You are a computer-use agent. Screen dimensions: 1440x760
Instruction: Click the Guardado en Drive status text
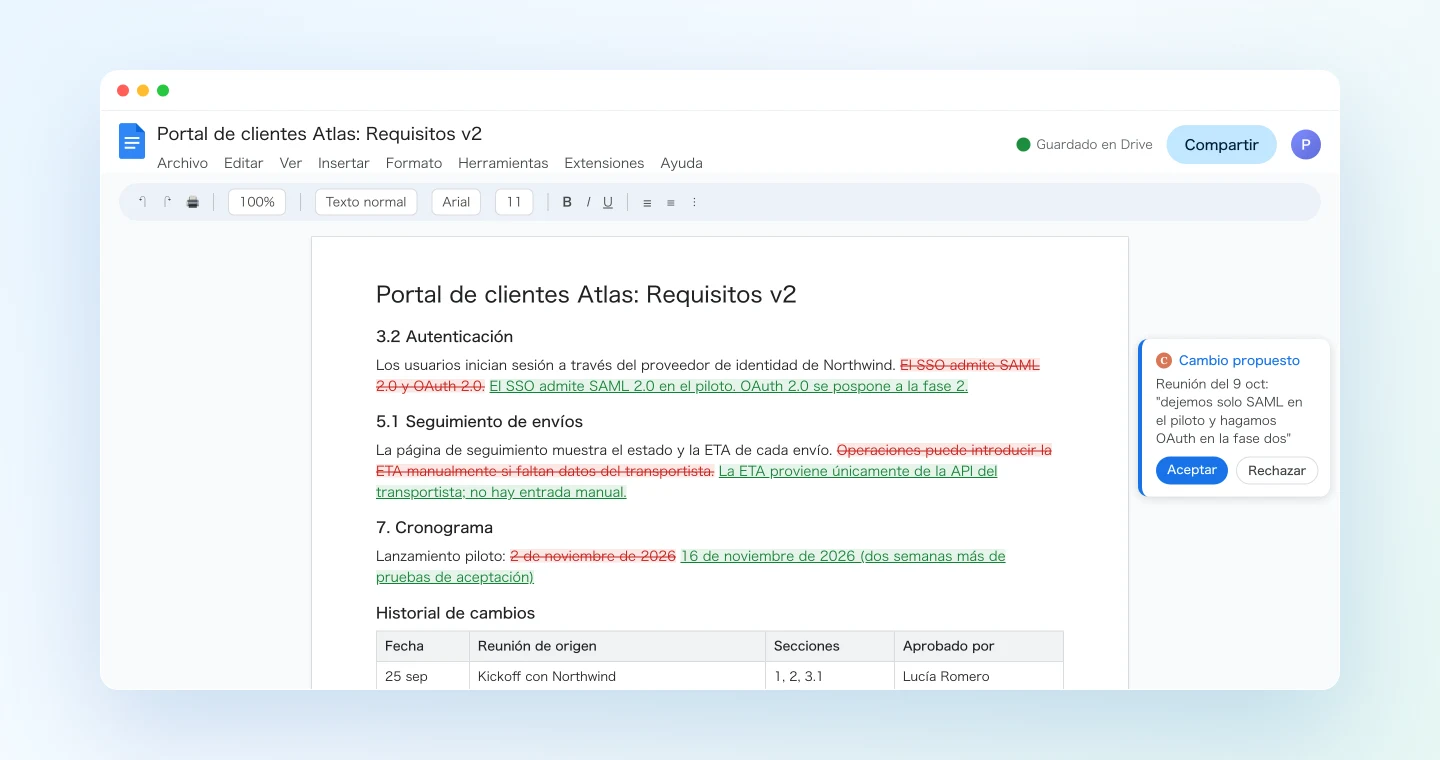pos(1094,145)
